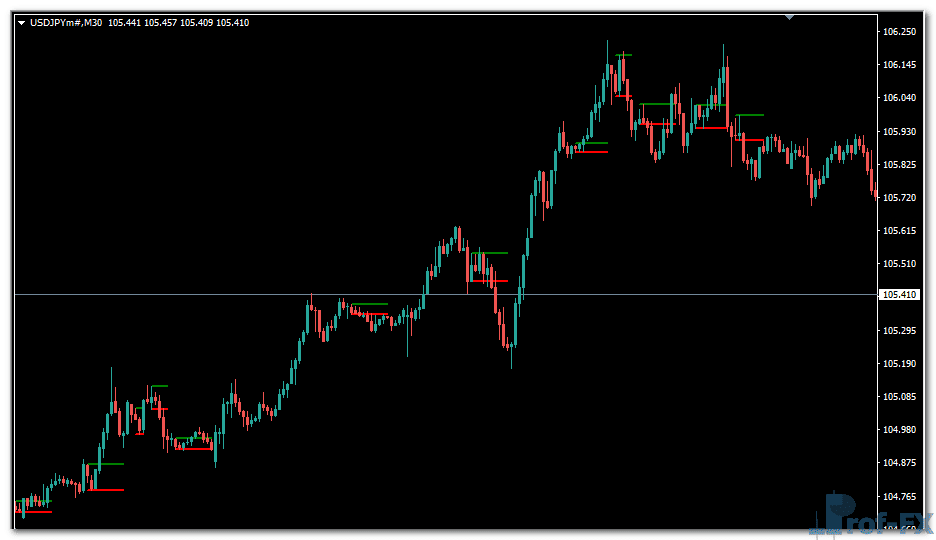Click the current price label 105.410
Image resolution: width=936 pixels, height=540 pixels.
900,295
